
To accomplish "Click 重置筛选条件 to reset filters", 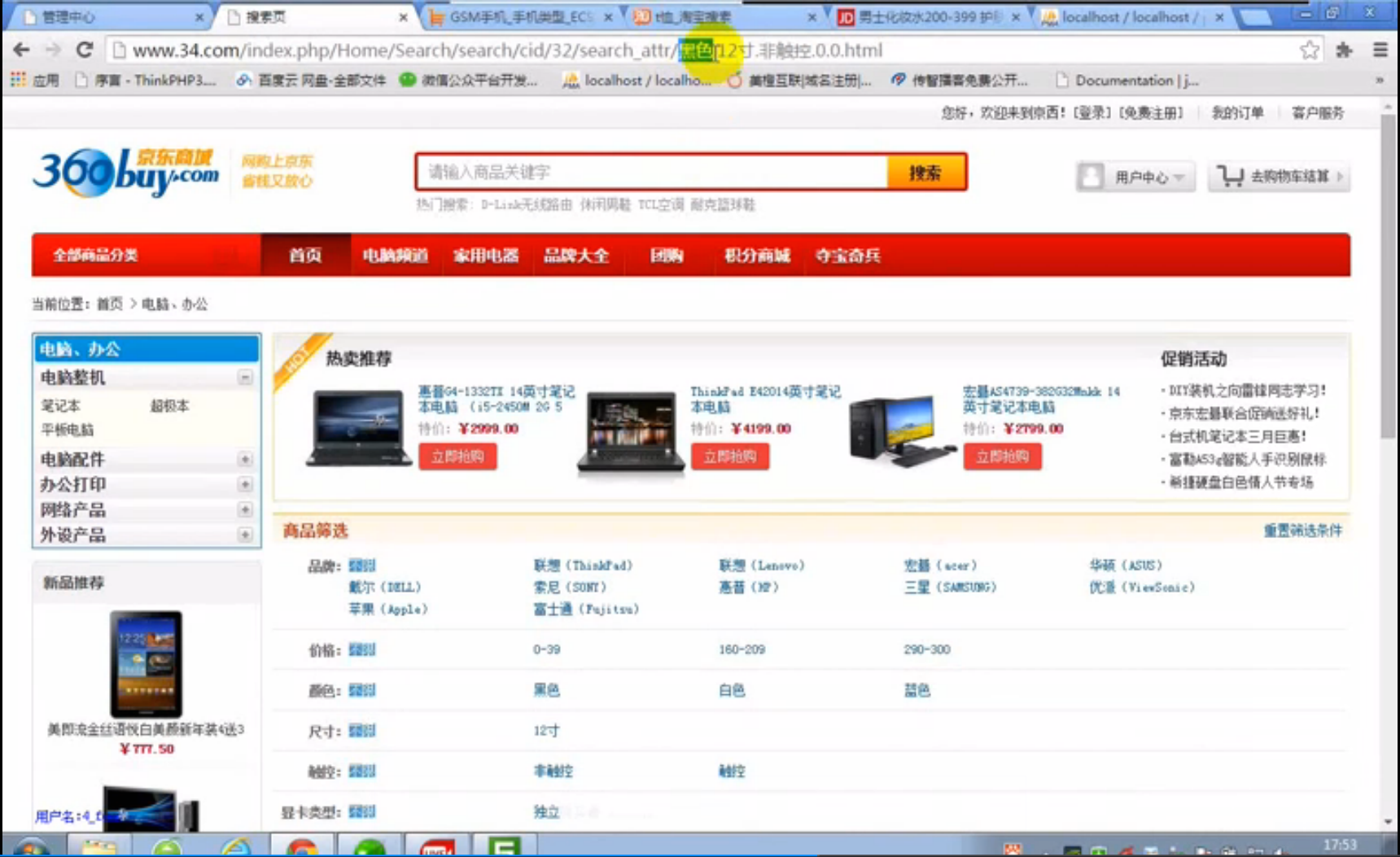I will tap(1303, 531).
